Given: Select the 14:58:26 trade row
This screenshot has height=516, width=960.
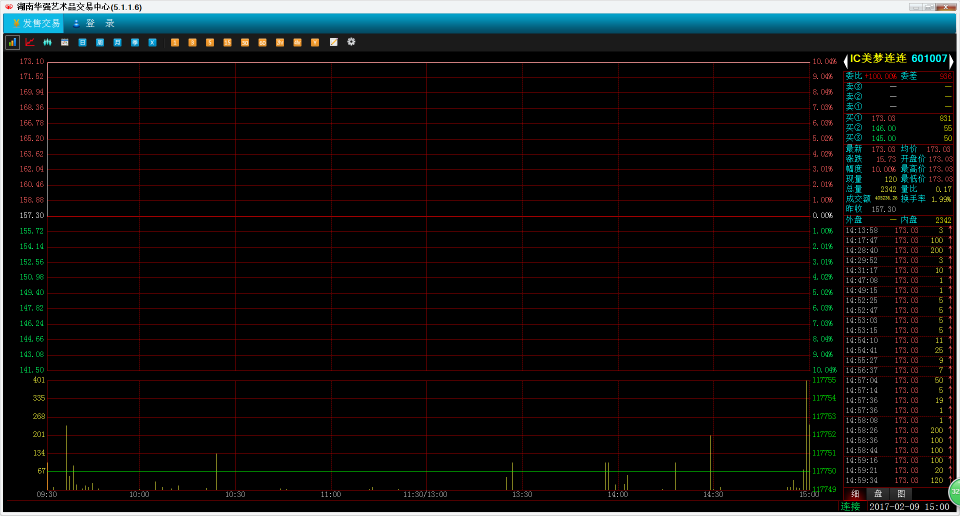Looking at the screenshot, I should (899, 431).
